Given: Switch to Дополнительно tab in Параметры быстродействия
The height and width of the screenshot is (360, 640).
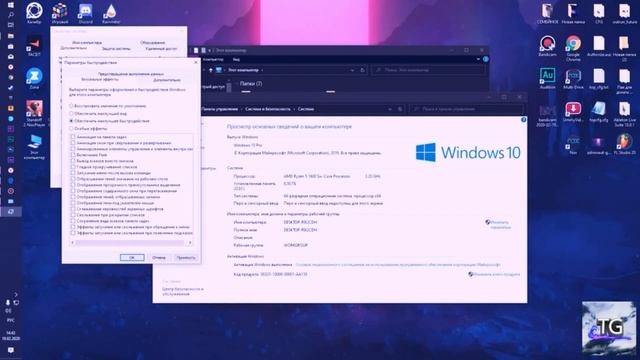Looking at the screenshot, I should coord(167,80).
